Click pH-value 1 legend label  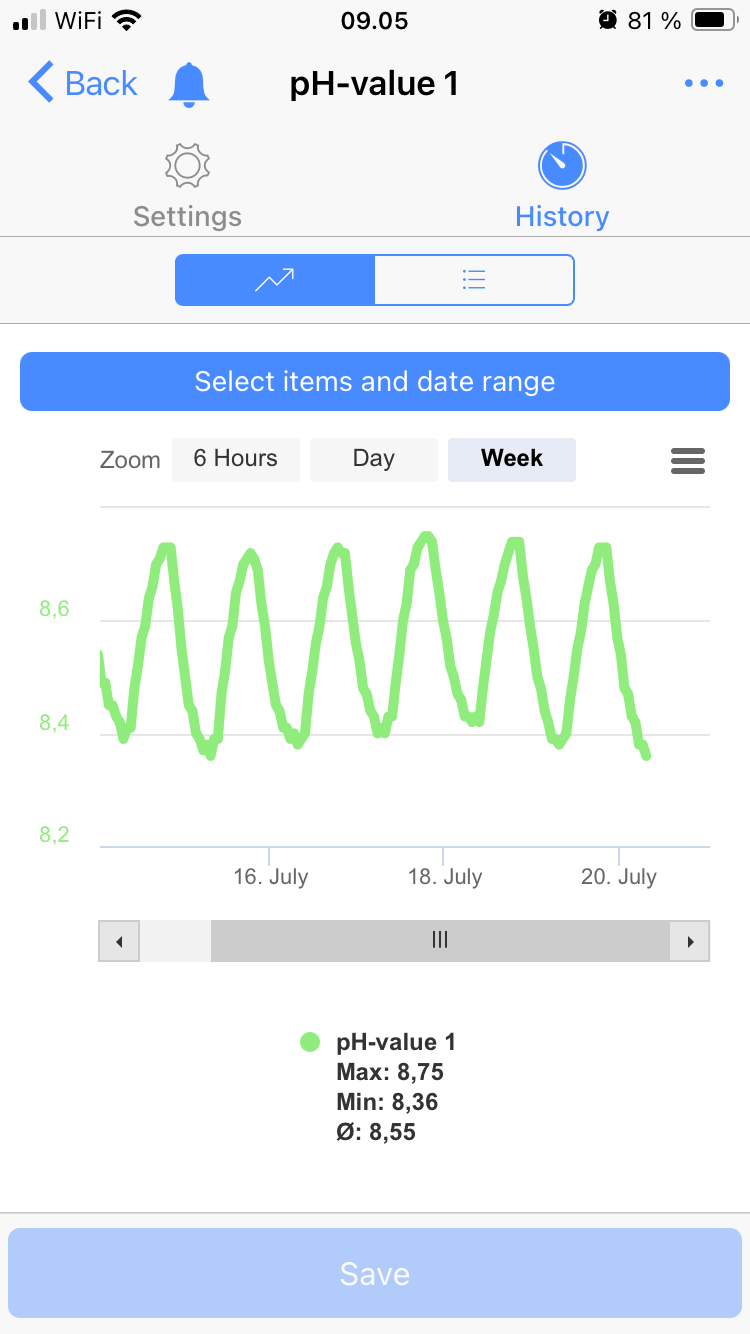(x=396, y=1042)
